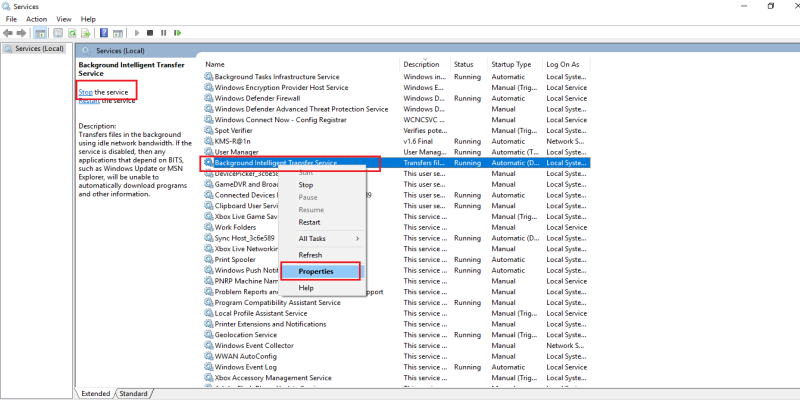Open the Properties toolbar icon
This screenshot has width=800, height=400.
pos(58,33)
